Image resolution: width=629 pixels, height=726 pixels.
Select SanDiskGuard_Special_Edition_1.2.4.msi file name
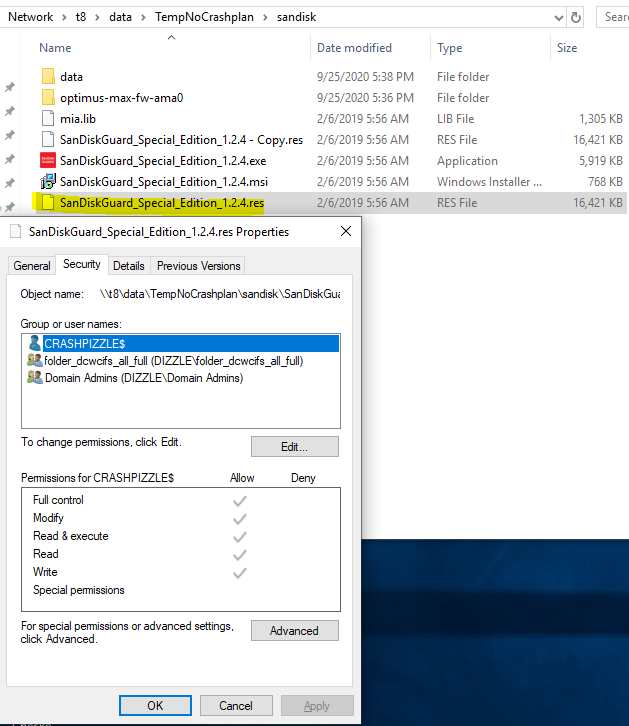(164, 182)
